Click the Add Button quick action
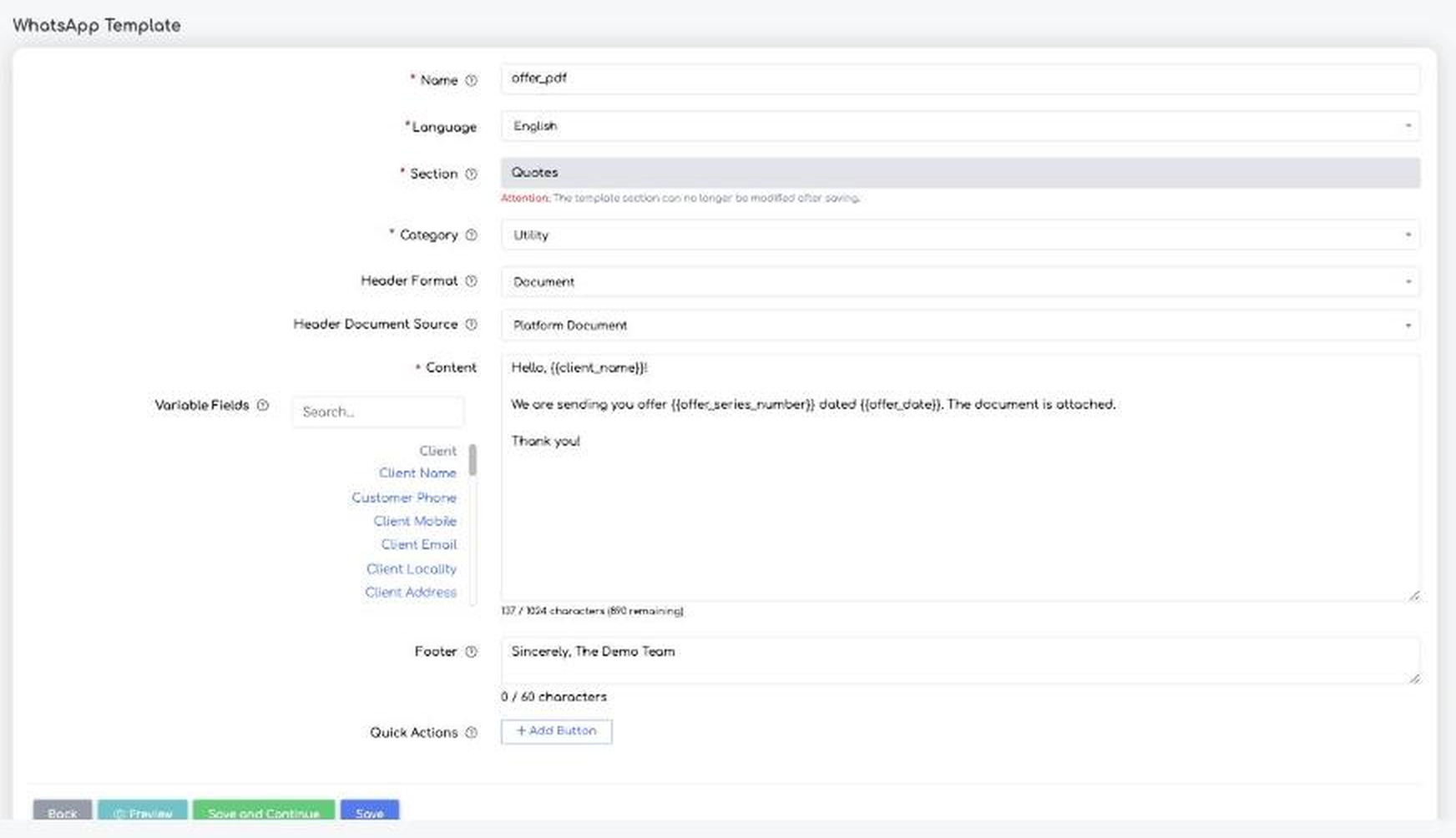This screenshot has height=838, width=1456. point(556,731)
